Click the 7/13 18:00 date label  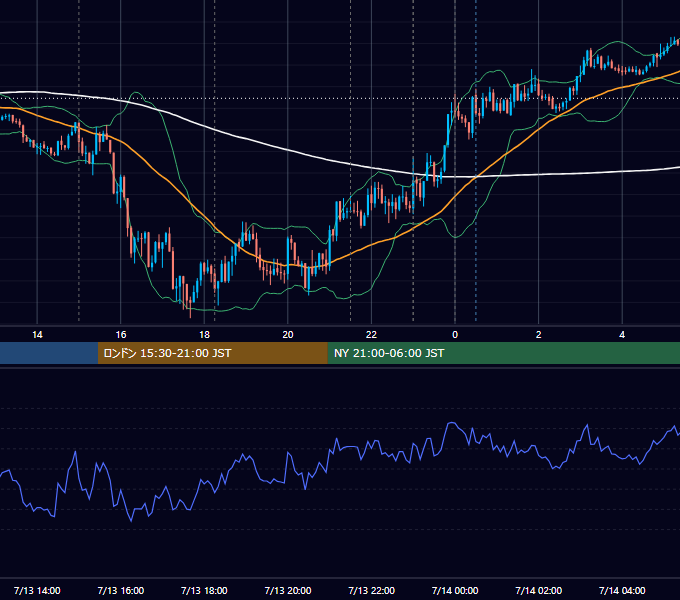pos(204,590)
